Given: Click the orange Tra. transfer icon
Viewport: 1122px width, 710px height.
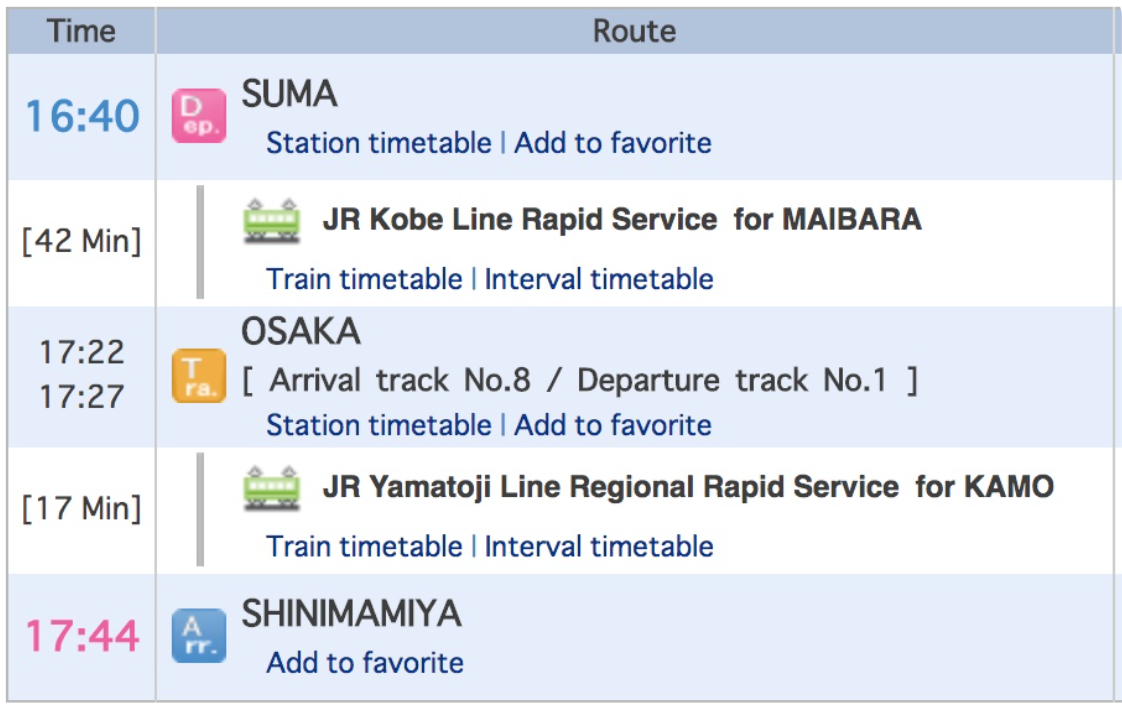Looking at the screenshot, I should [199, 376].
